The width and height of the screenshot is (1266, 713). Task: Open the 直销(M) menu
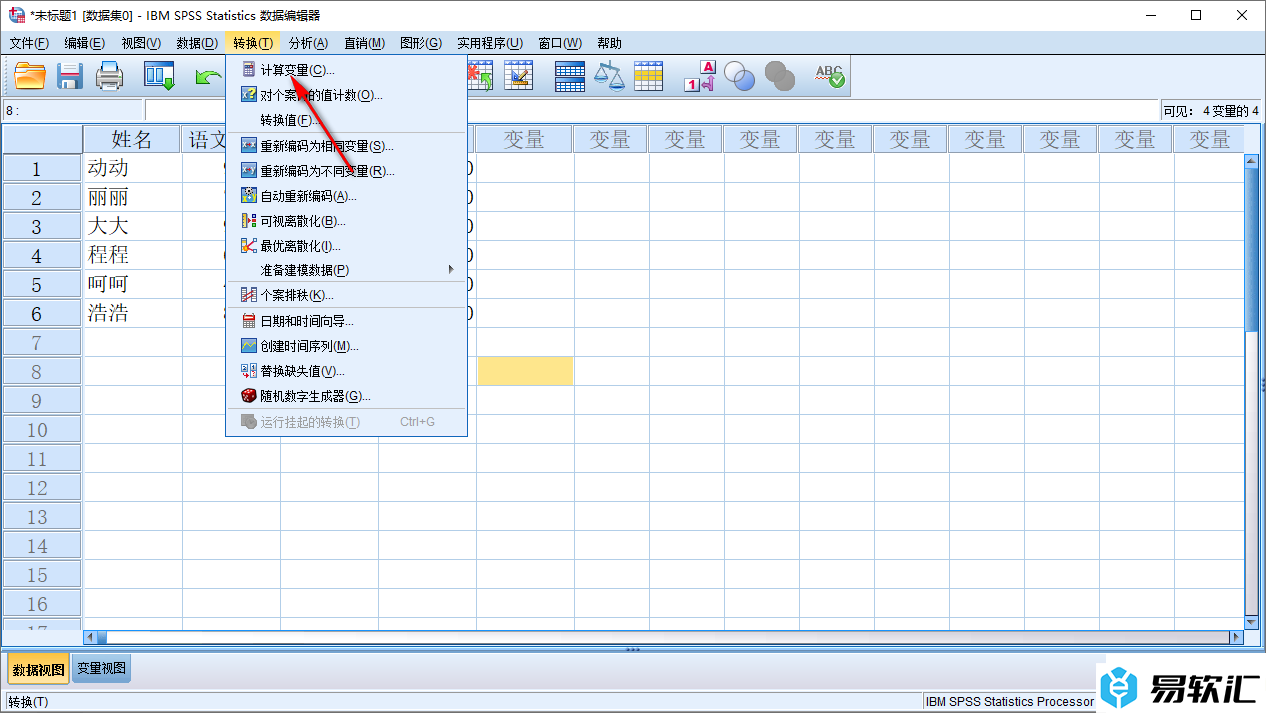click(364, 43)
